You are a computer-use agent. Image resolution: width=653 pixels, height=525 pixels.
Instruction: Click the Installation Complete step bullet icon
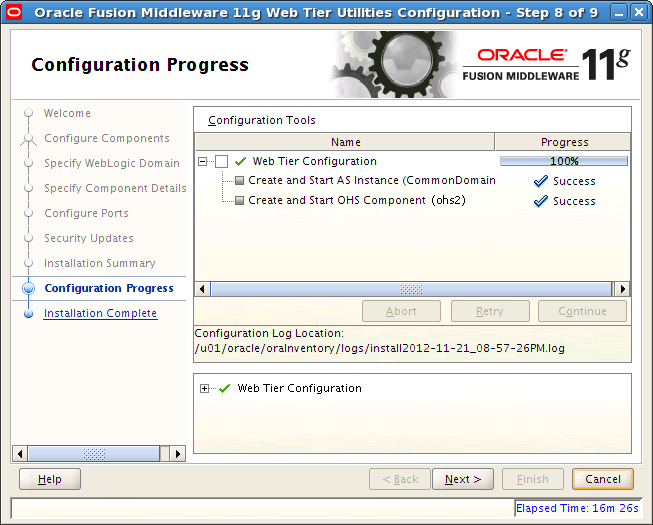(x=28, y=314)
